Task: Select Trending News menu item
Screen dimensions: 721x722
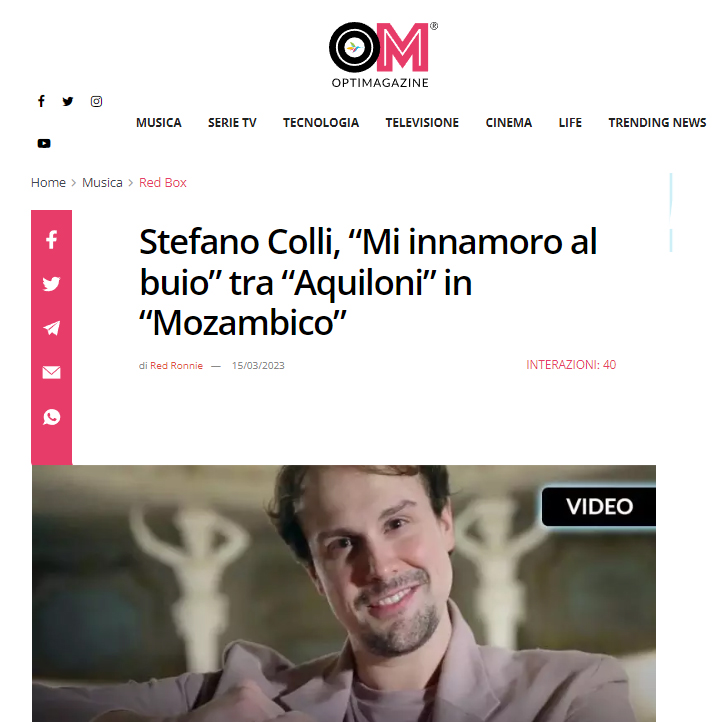Action: coord(657,123)
